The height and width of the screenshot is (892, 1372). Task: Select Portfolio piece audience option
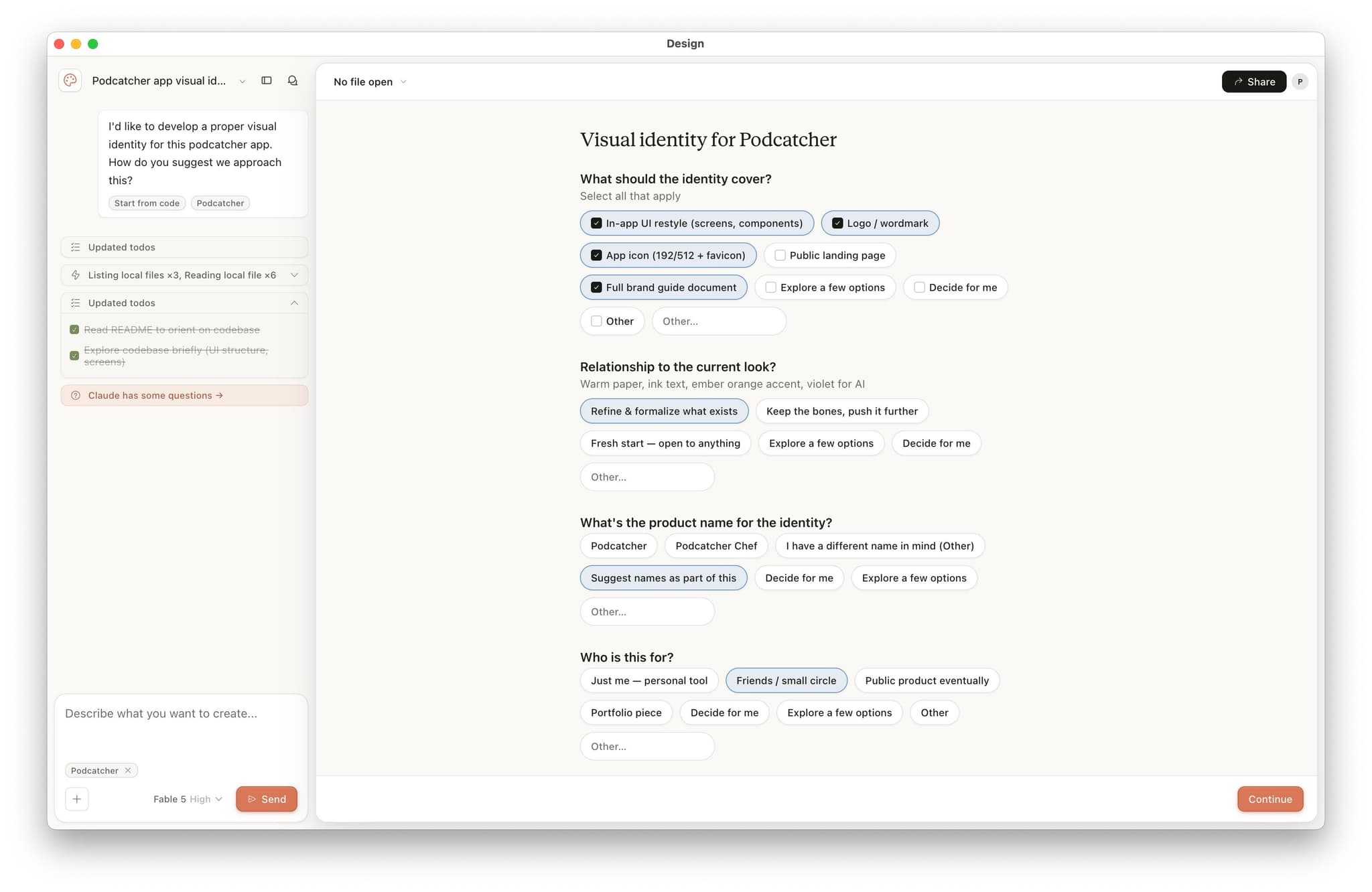coord(626,713)
